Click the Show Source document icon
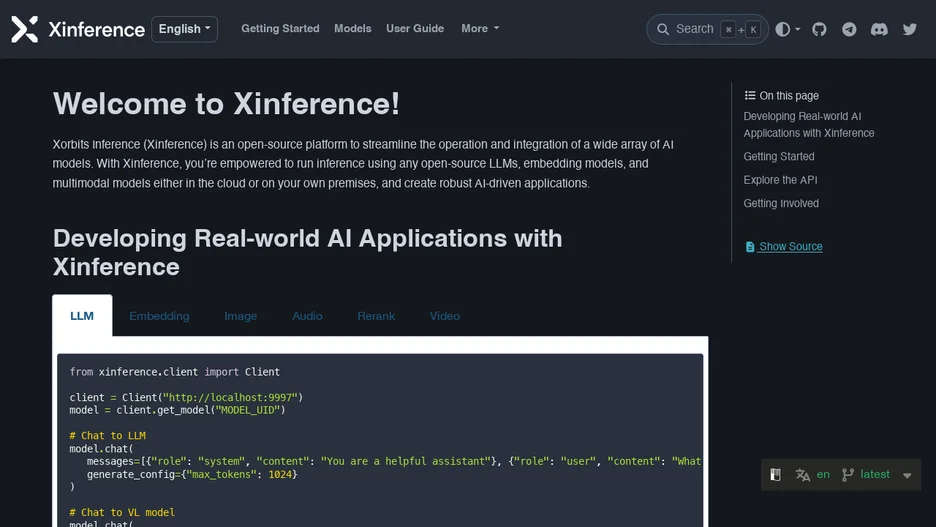This screenshot has width=936, height=527. [x=750, y=246]
